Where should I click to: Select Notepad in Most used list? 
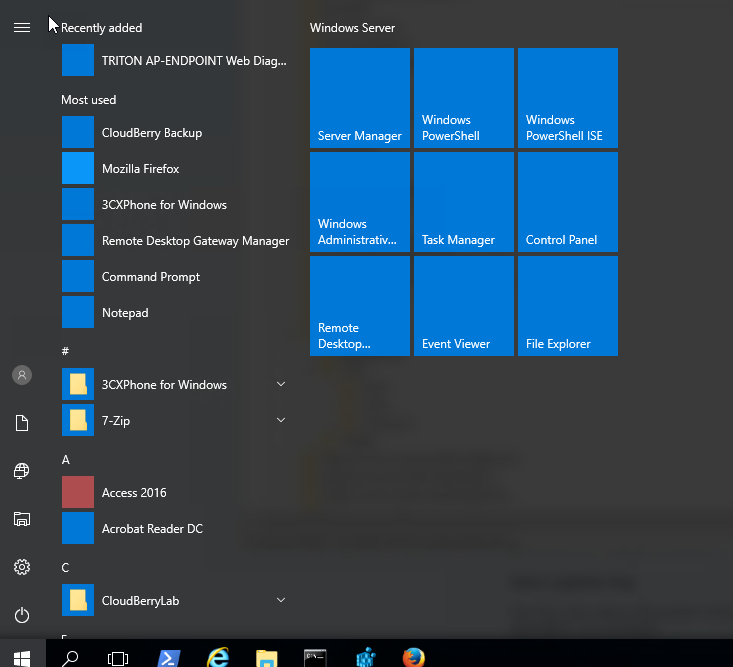point(124,313)
